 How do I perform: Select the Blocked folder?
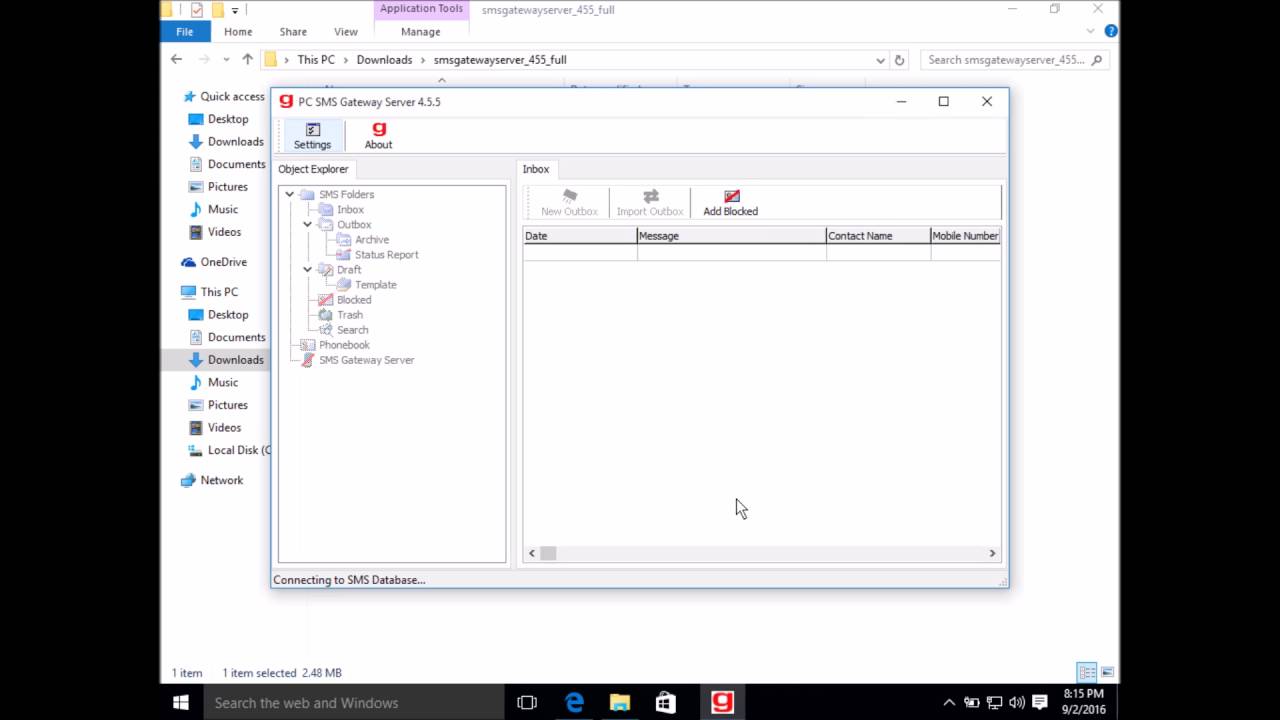354,300
